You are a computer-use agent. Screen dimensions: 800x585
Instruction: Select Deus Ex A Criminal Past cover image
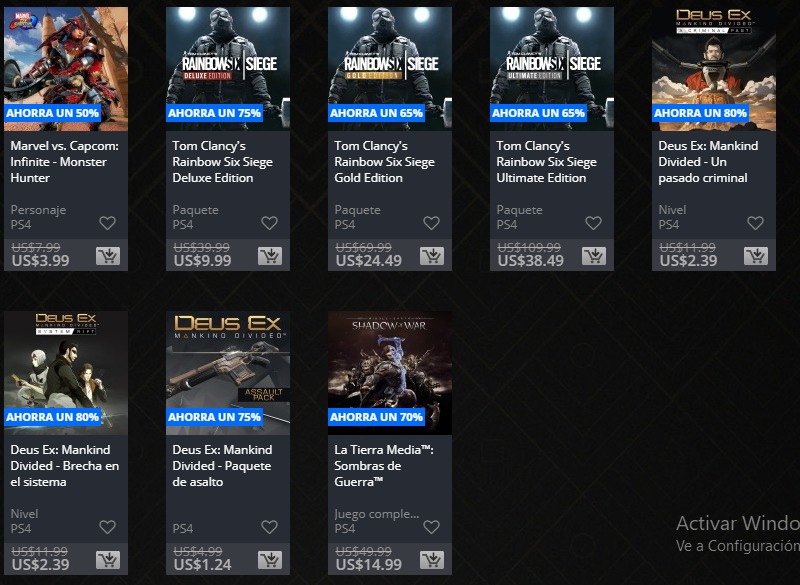(714, 69)
